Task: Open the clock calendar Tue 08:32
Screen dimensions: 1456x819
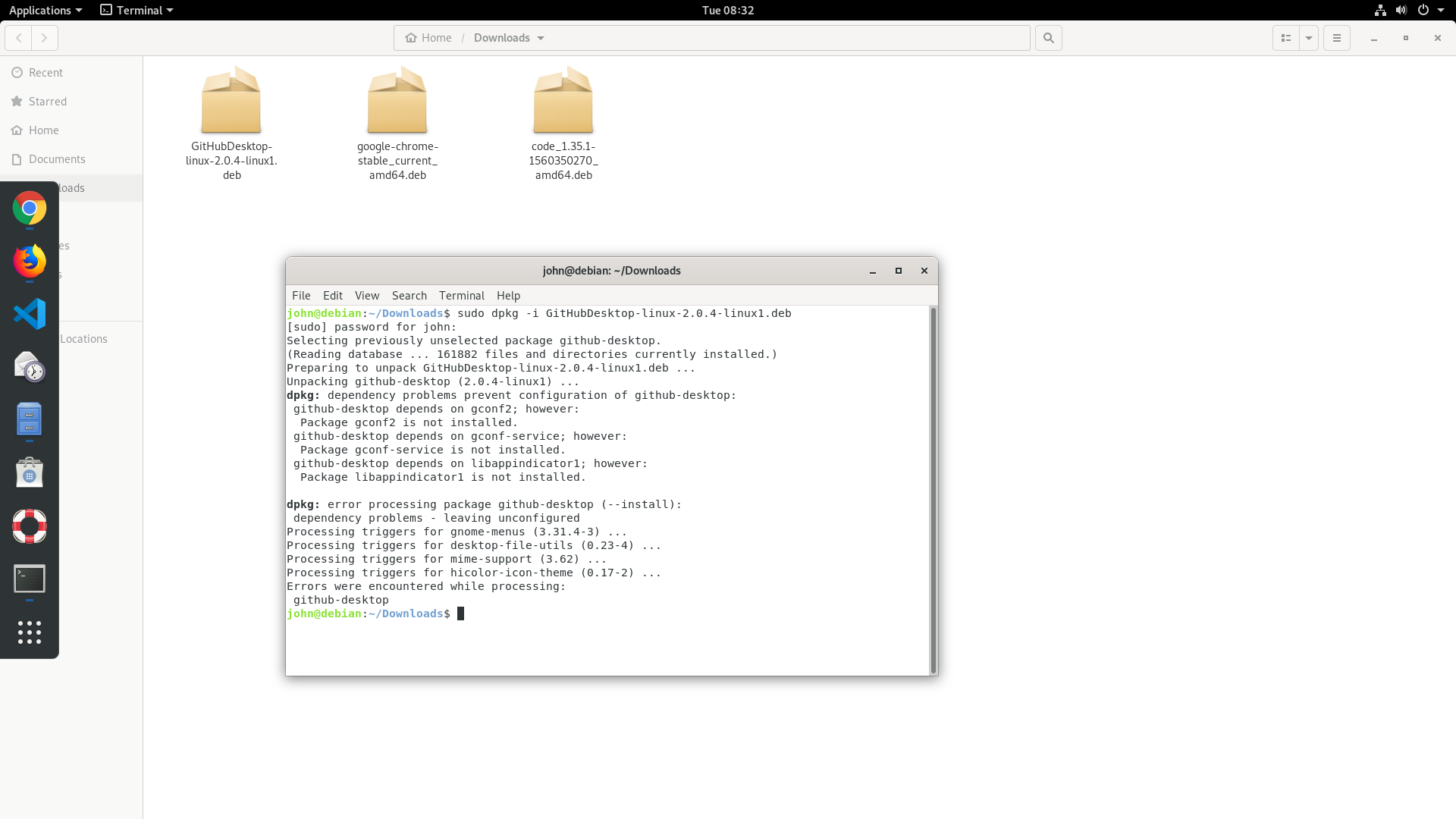Action: 728,10
